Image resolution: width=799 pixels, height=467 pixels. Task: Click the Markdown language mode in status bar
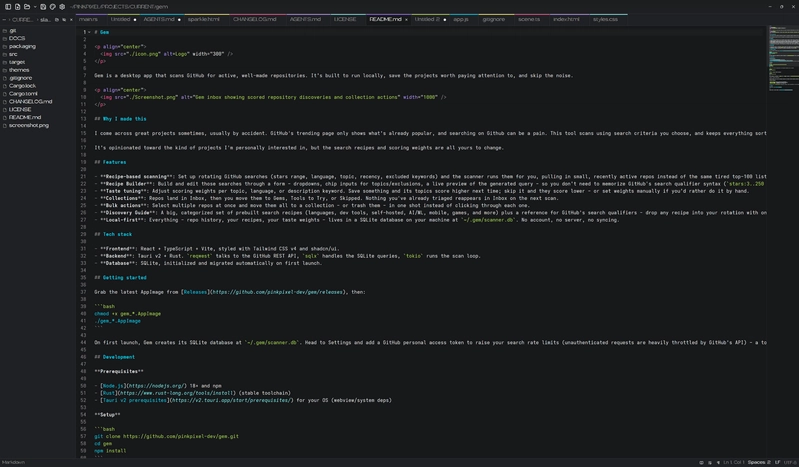[x=13, y=462]
